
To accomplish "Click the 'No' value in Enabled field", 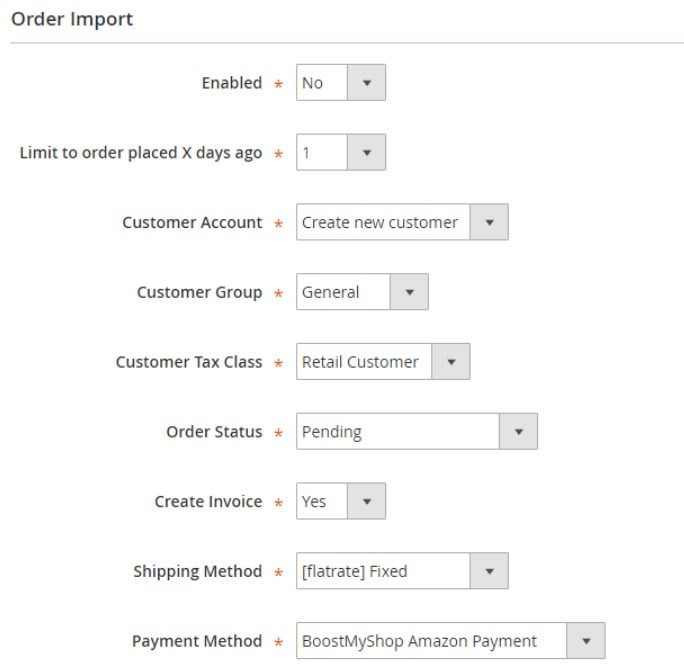I will pyautogui.click(x=312, y=83).
